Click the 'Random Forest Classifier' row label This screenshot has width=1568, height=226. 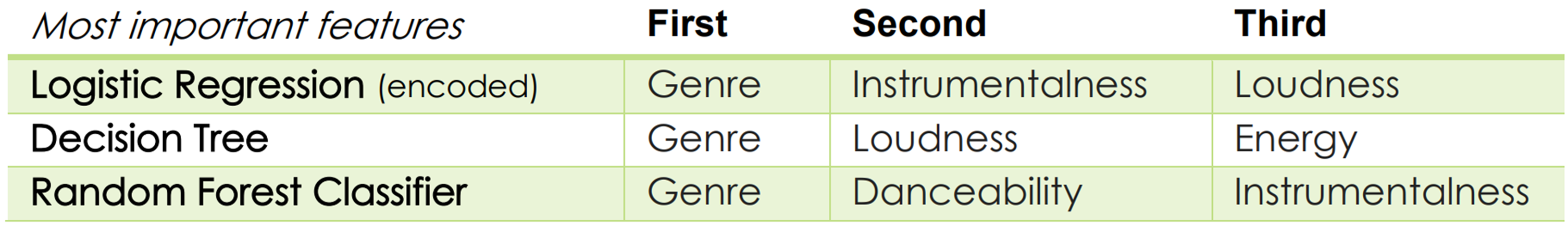click(249, 193)
